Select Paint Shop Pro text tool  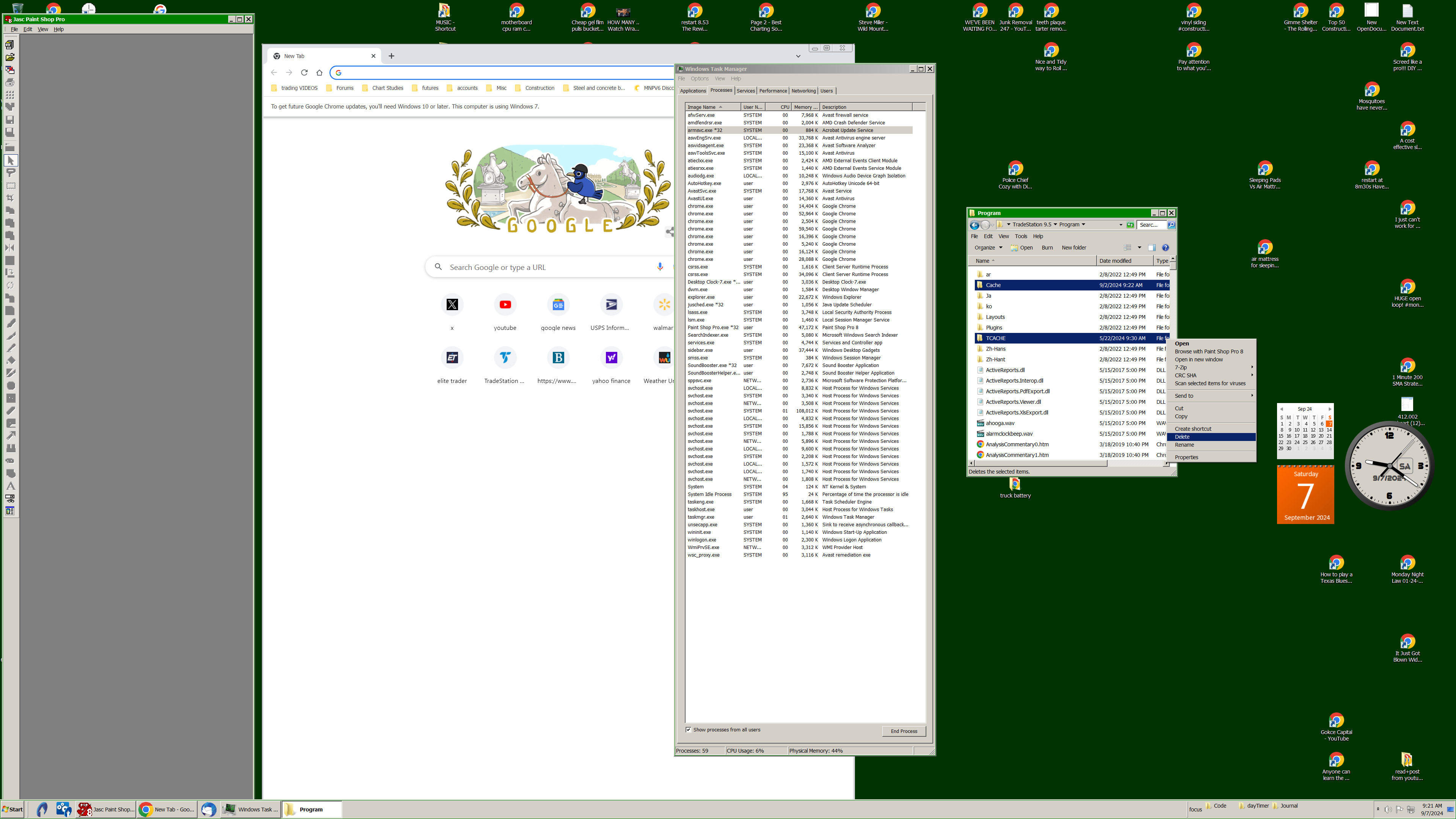pos(10,486)
